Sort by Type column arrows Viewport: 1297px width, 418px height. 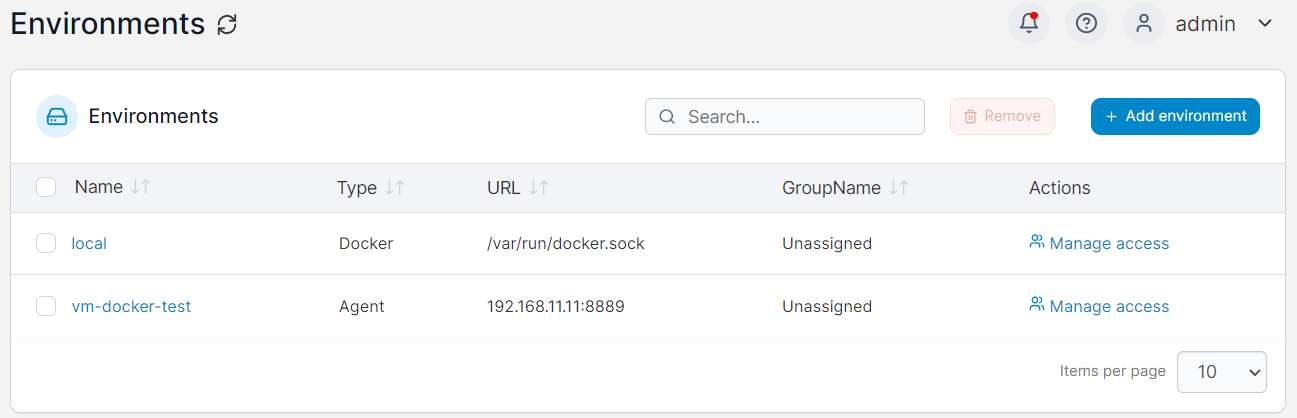(x=394, y=187)
